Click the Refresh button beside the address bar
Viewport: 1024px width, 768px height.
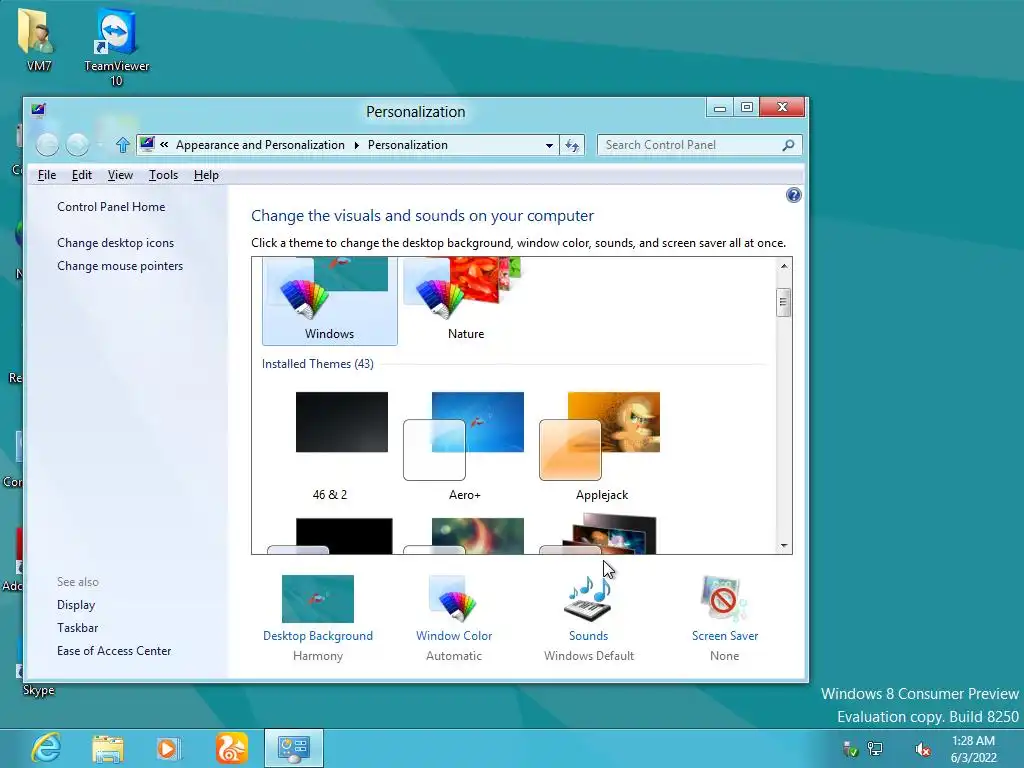coord(572,145)
